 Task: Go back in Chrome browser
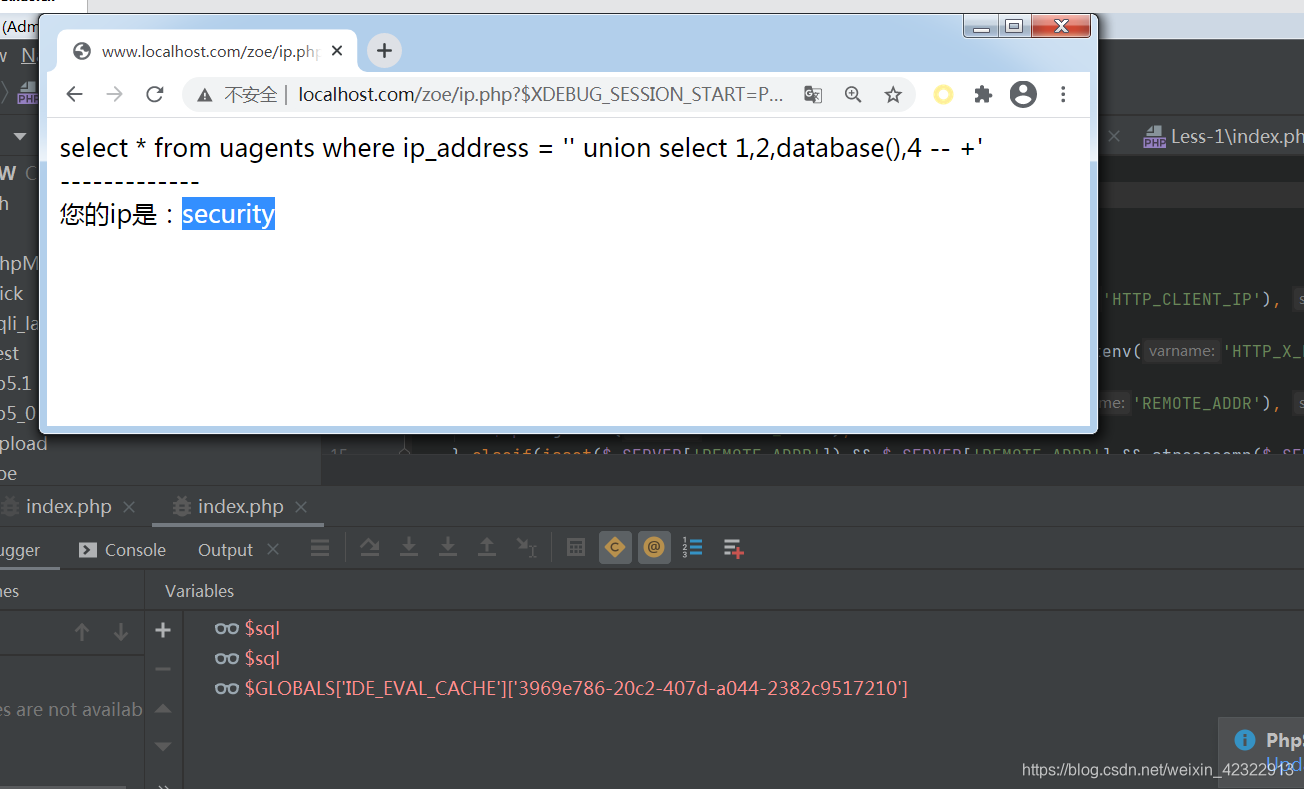(74, 94)
